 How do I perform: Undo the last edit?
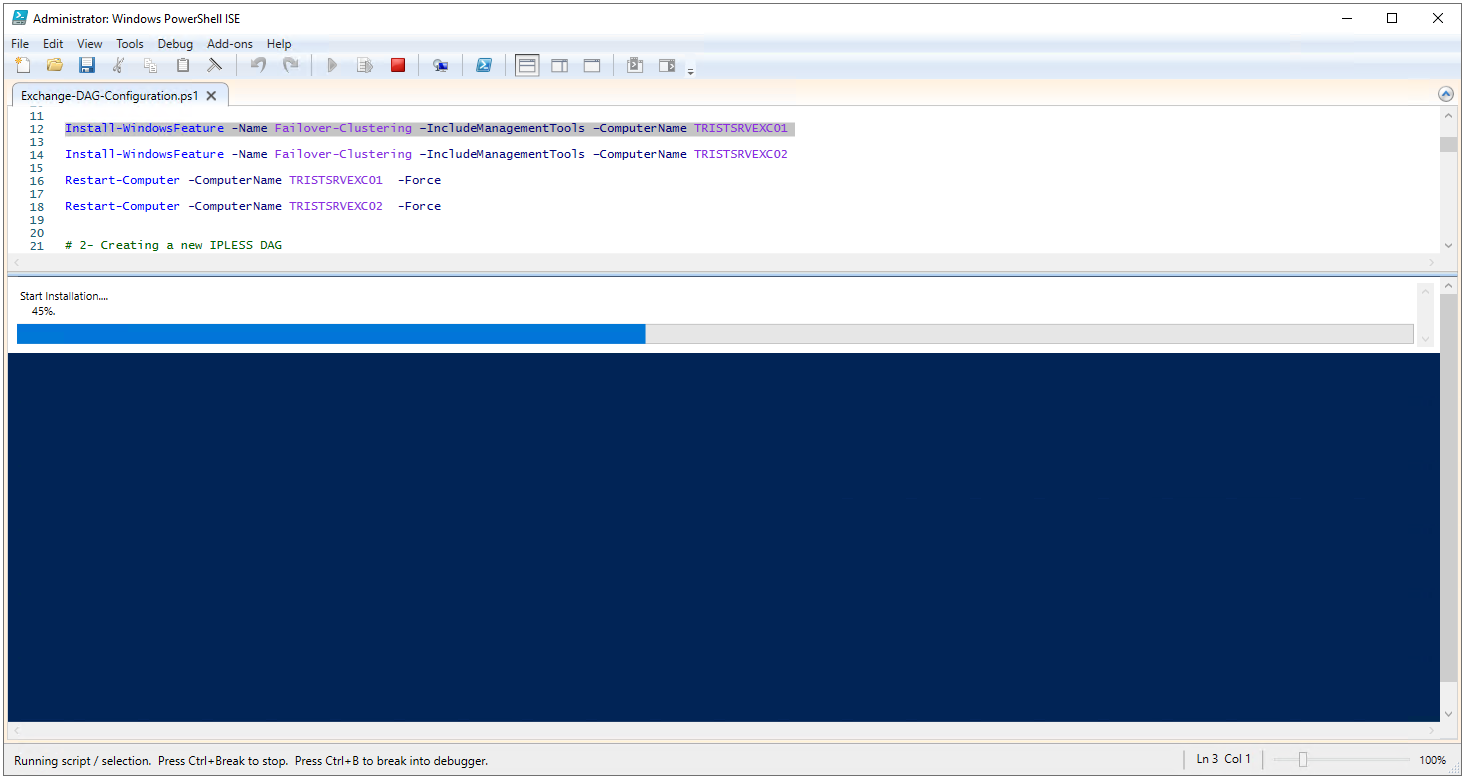[x=258, y=65]
